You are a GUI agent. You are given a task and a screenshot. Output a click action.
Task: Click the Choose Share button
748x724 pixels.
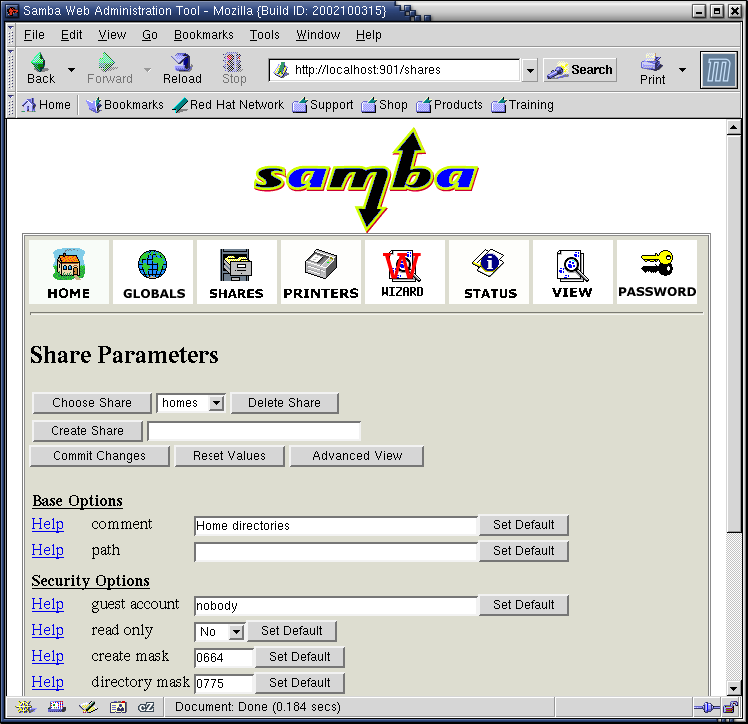click(x=92, y=403)
